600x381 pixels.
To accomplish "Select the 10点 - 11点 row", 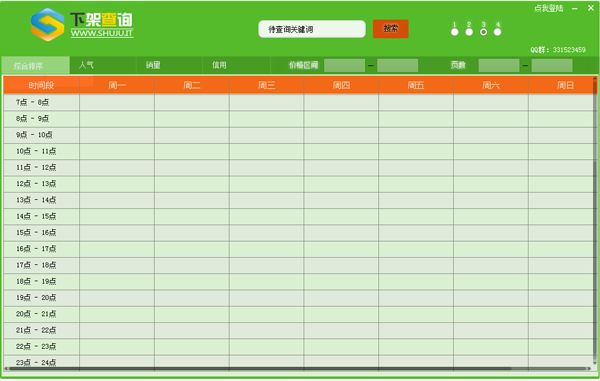I will (x=298, y=151).
